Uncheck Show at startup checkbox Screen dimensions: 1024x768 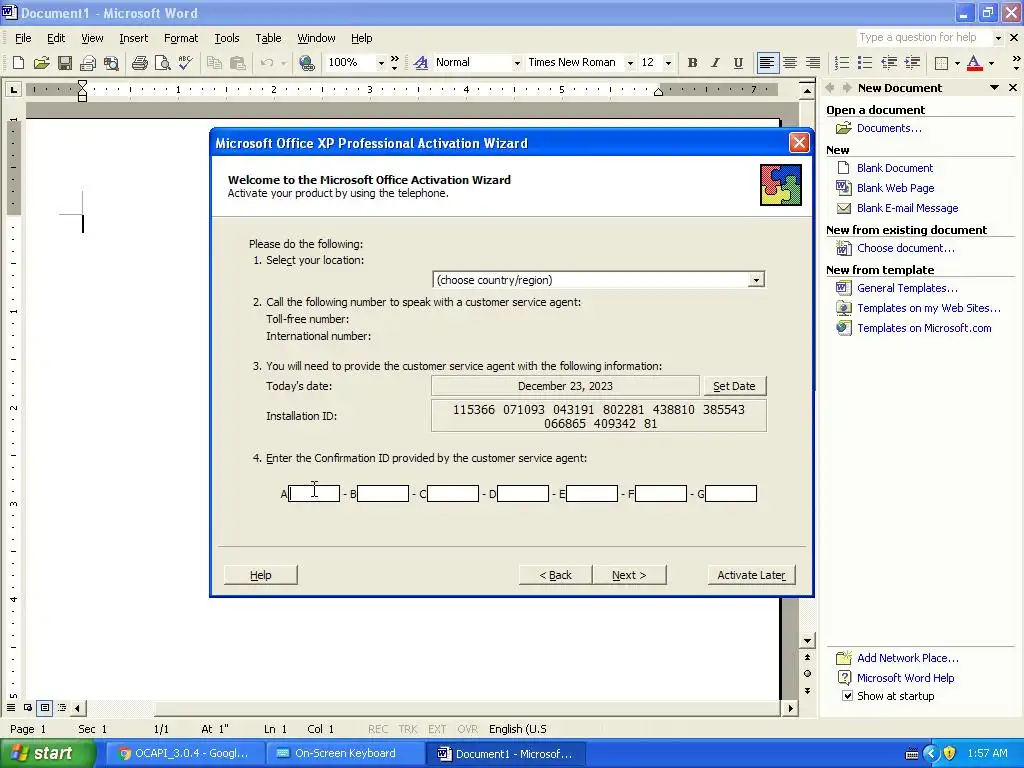point(847,696)
